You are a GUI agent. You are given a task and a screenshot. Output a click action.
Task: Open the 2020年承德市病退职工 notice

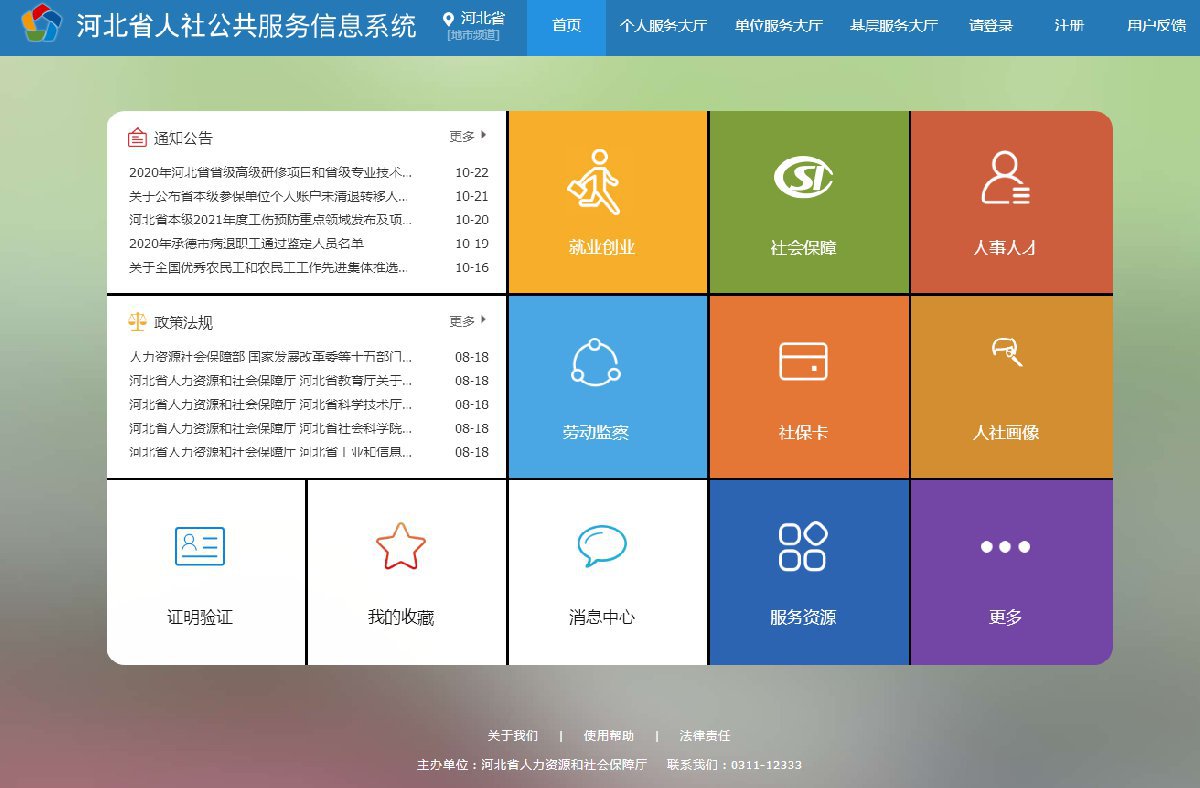coord(246,243)
